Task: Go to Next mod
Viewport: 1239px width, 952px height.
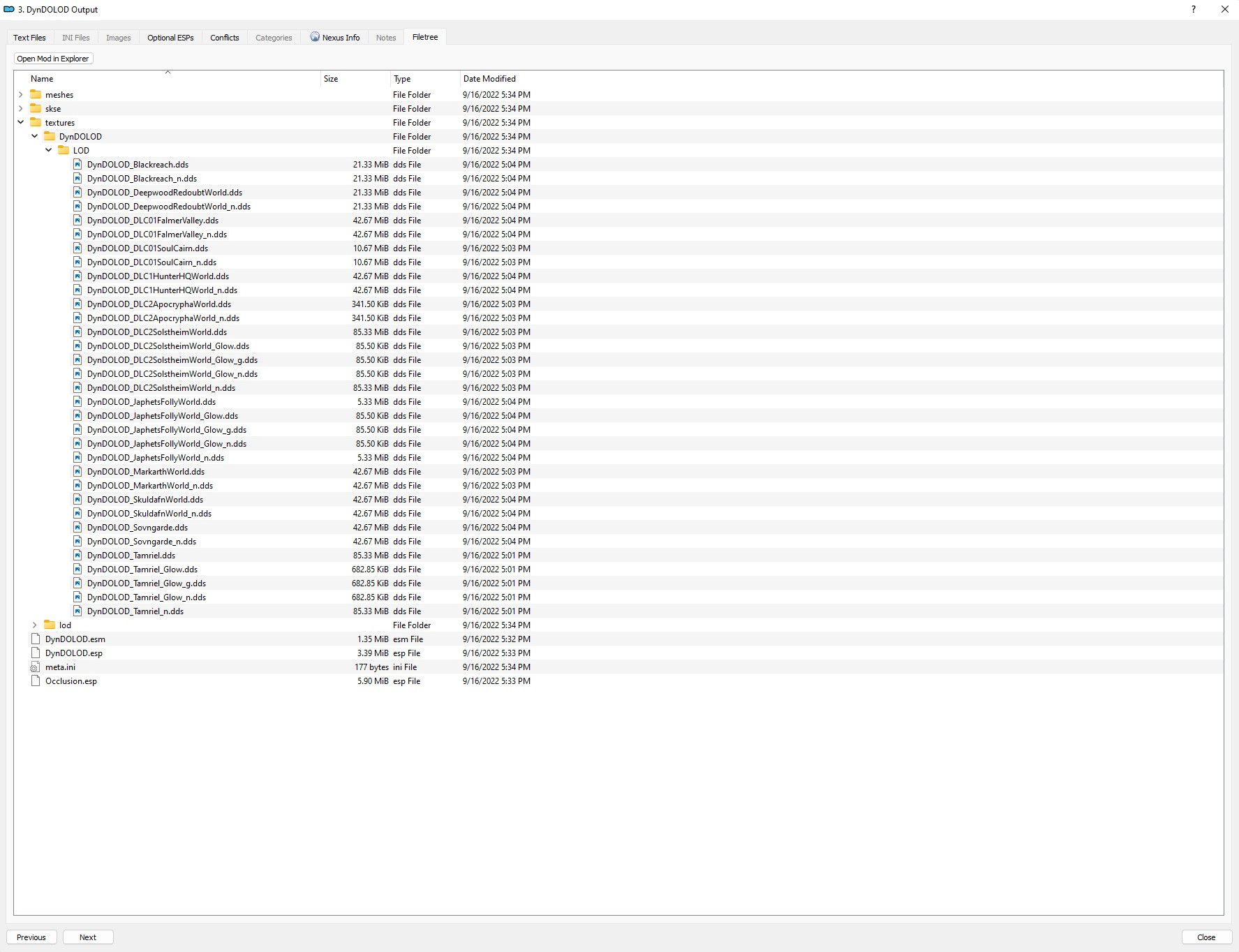Action: (88, 937)
